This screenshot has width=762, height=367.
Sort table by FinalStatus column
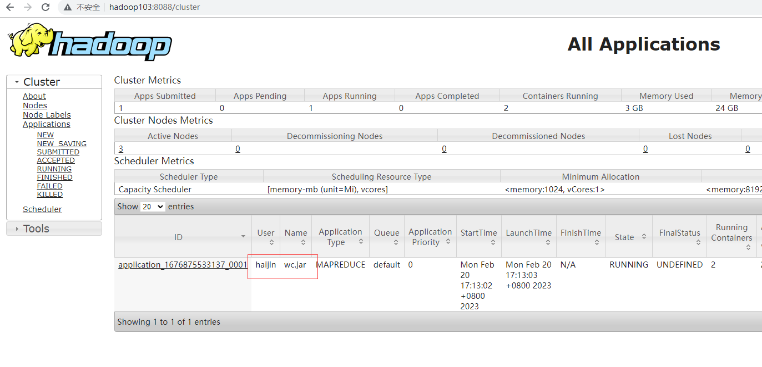click(679, 237)
